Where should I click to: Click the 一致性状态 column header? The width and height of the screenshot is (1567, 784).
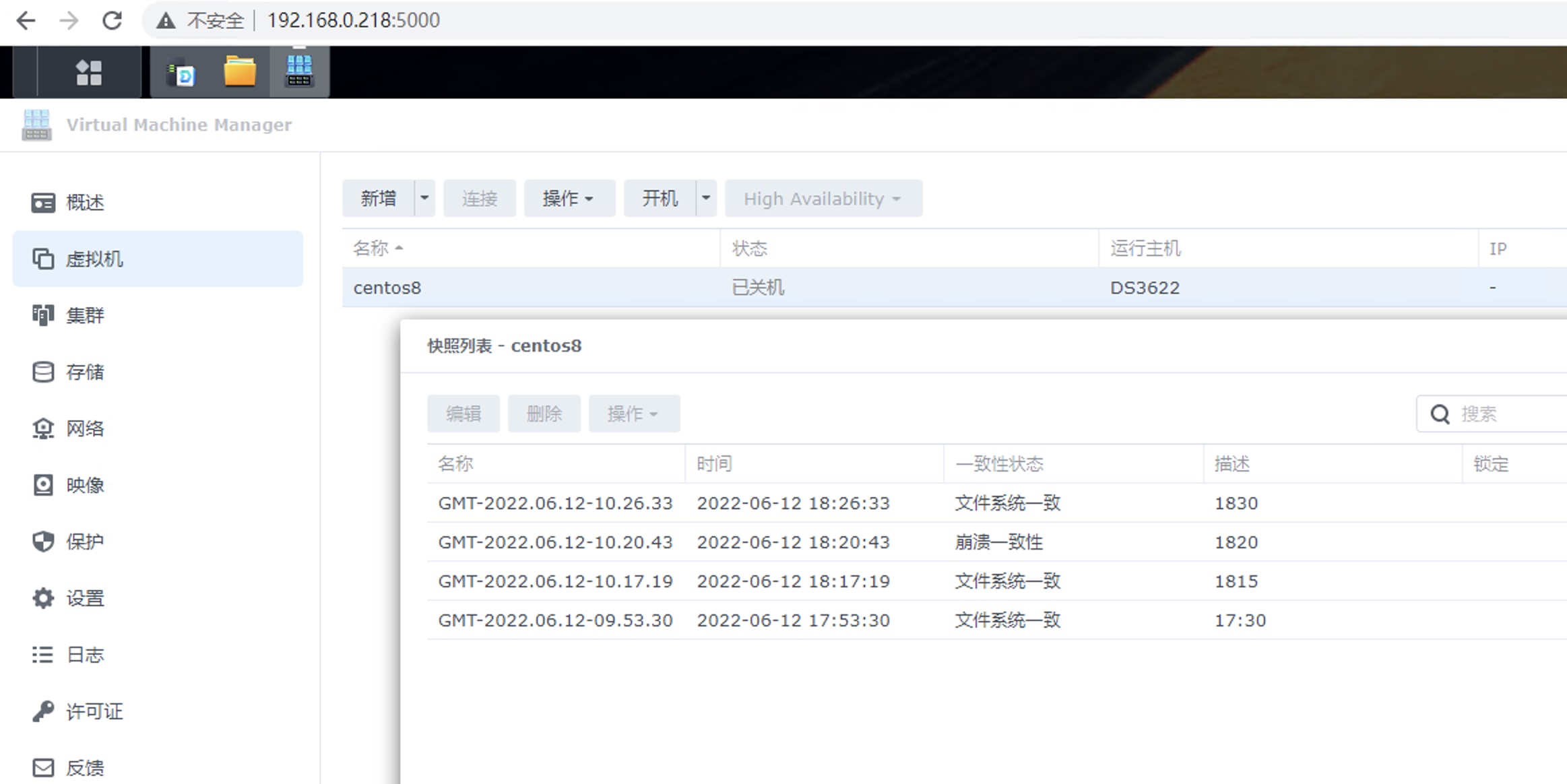tap(1074, 463)
